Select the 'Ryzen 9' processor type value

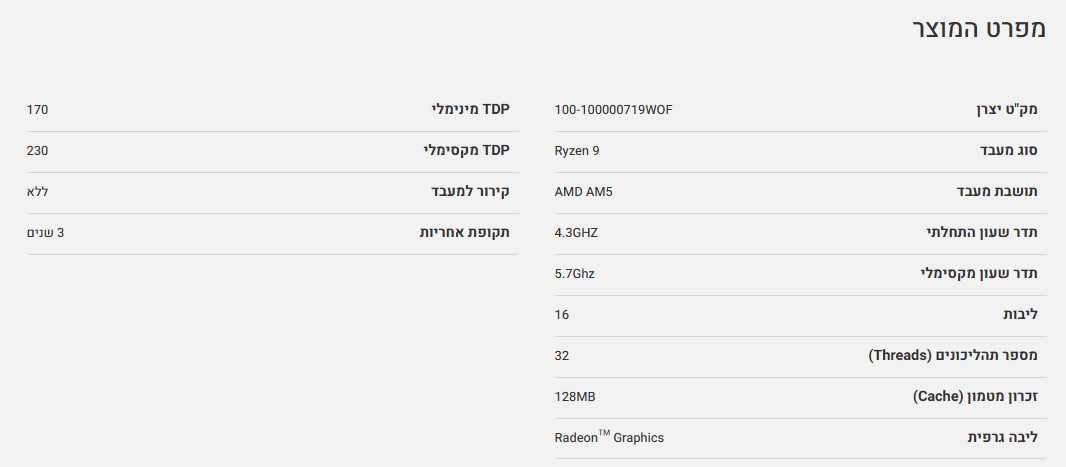(577, 150)
